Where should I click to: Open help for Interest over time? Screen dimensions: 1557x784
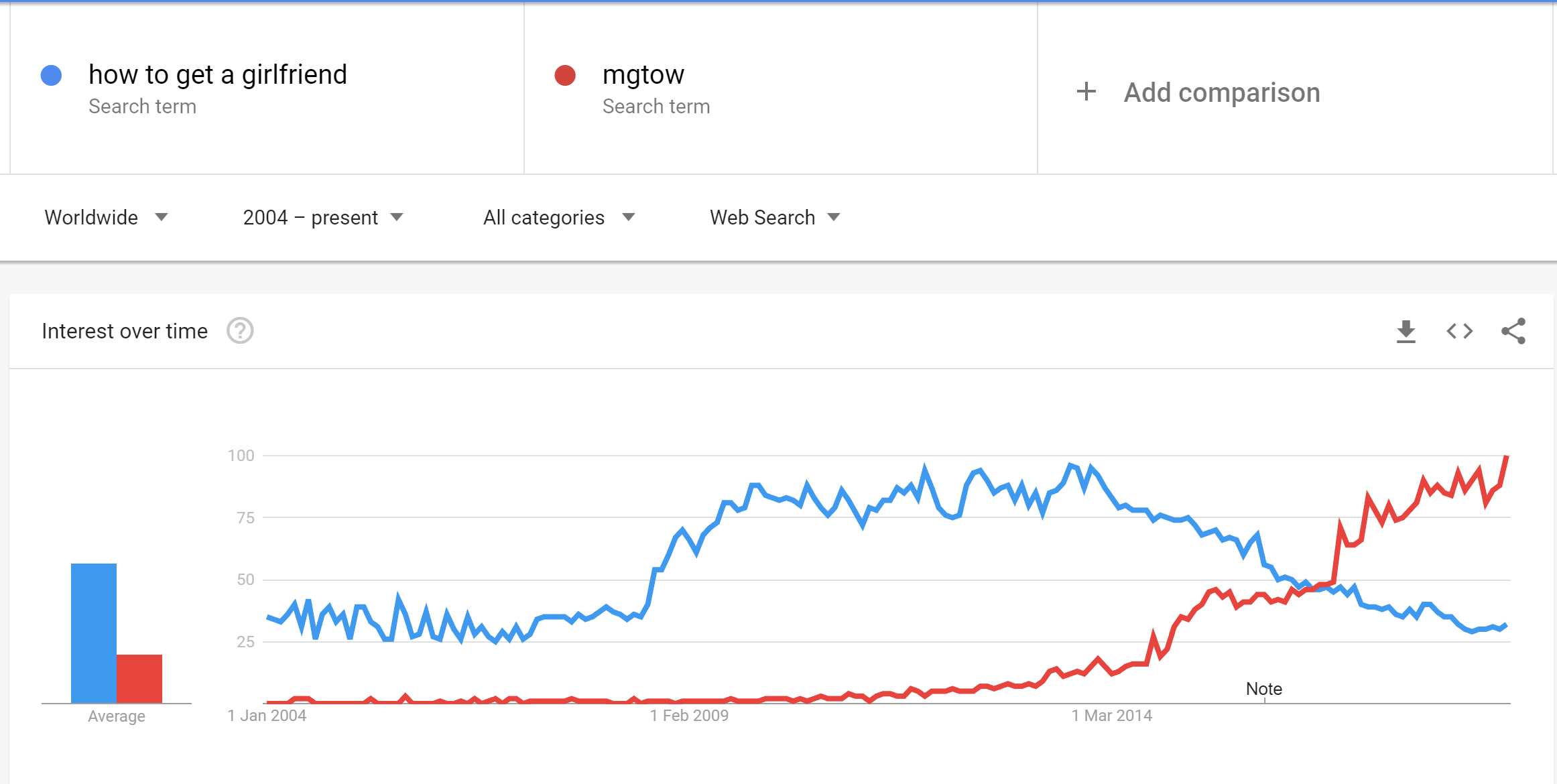tap(240, 331)
